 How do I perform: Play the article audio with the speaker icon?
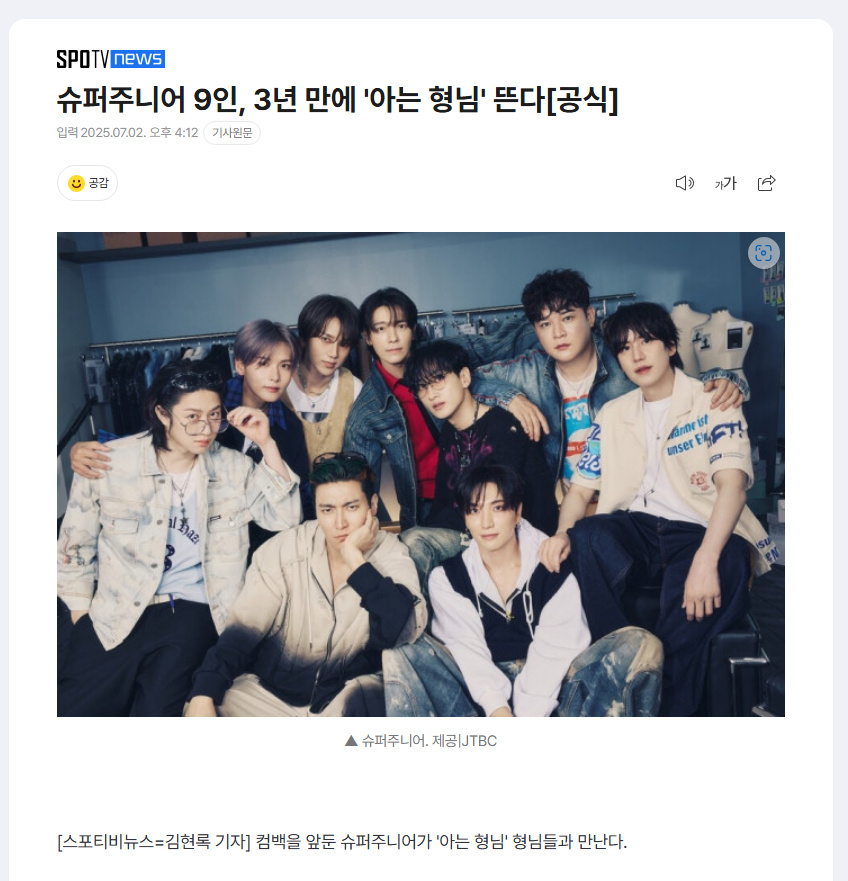[x=684, y=183]
